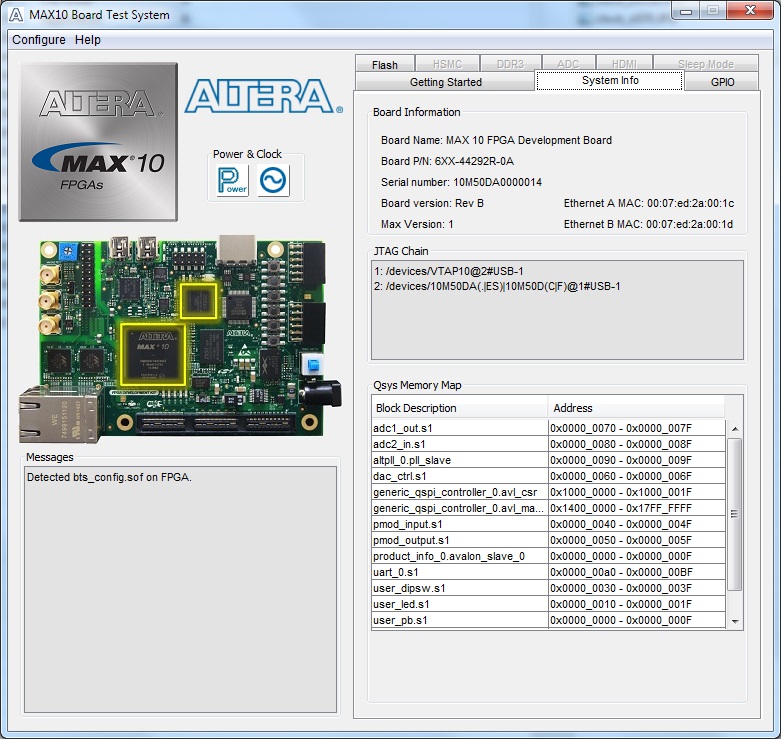Click the Altera MAX 10 FPGAs logo
This screenshot has height=739, width=781.
pyautogui.click(x=98, y=141)
